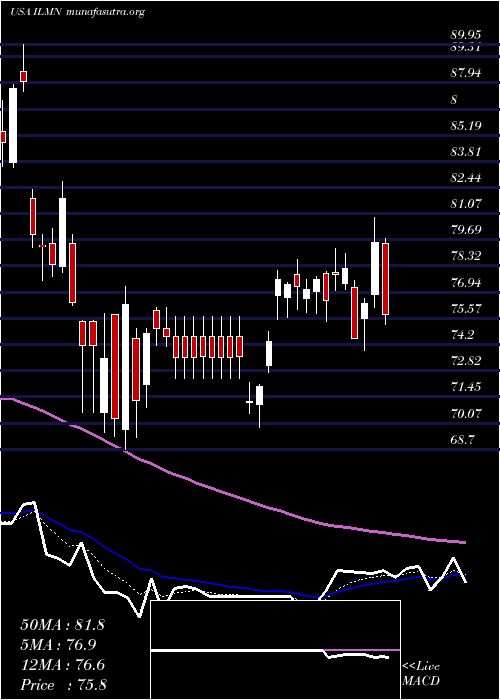The image size is (500, 700).
Task: Click the '50MA : 81.8' readout
Action: [62, 625]
